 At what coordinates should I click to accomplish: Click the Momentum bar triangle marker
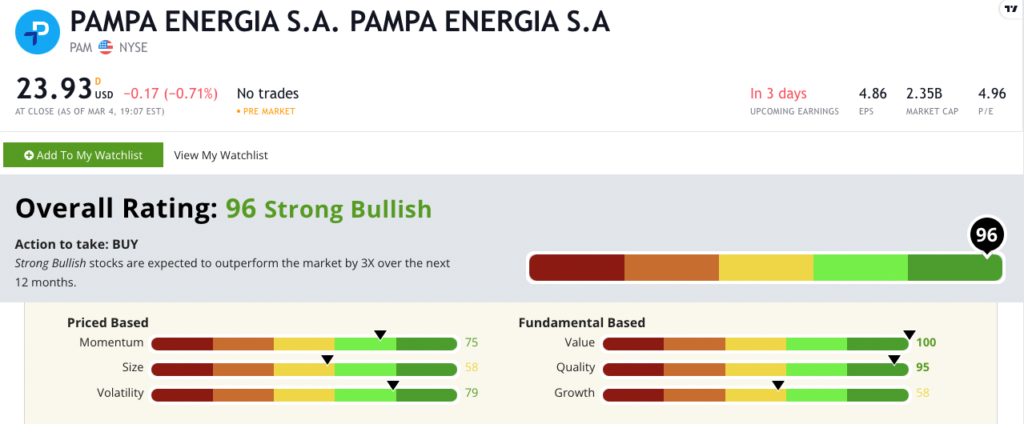coord(379,334)
